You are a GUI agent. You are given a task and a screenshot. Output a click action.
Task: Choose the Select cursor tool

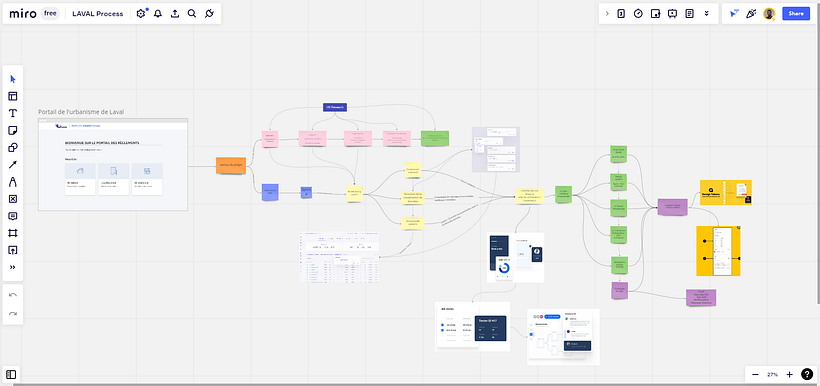[x=13, y=79]
